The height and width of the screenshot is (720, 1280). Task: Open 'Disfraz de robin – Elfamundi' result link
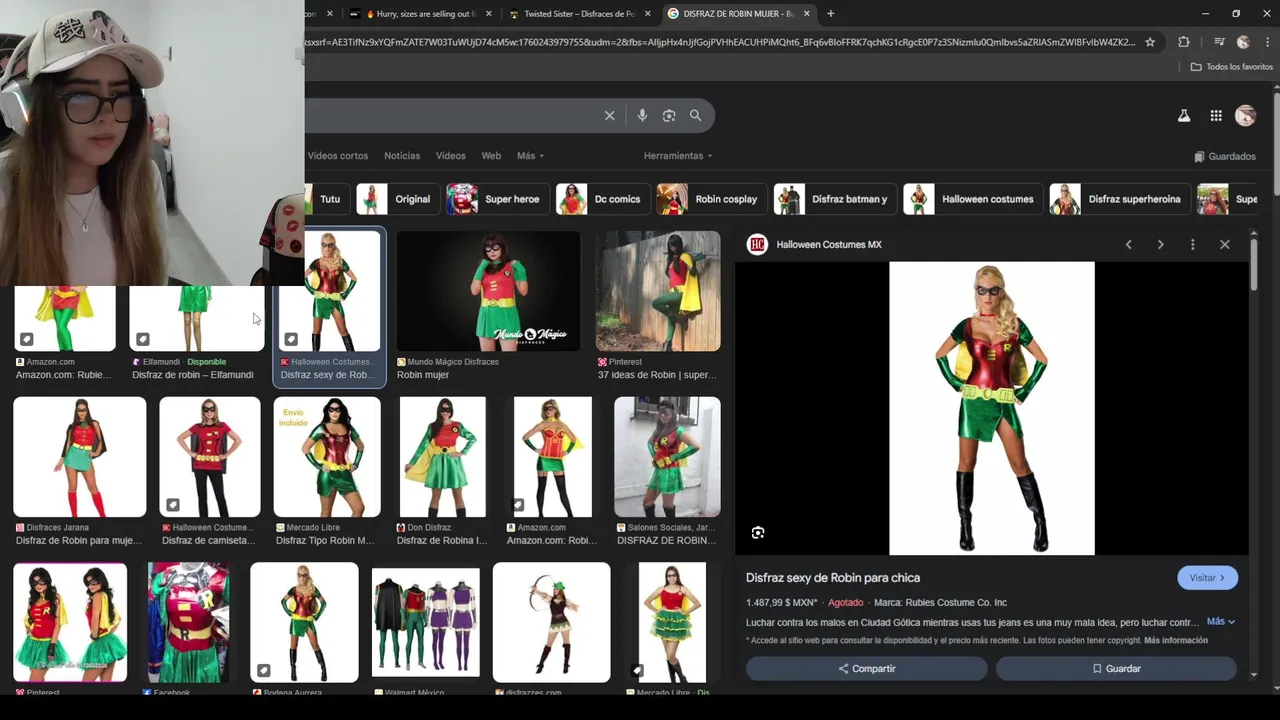point(193,375)
